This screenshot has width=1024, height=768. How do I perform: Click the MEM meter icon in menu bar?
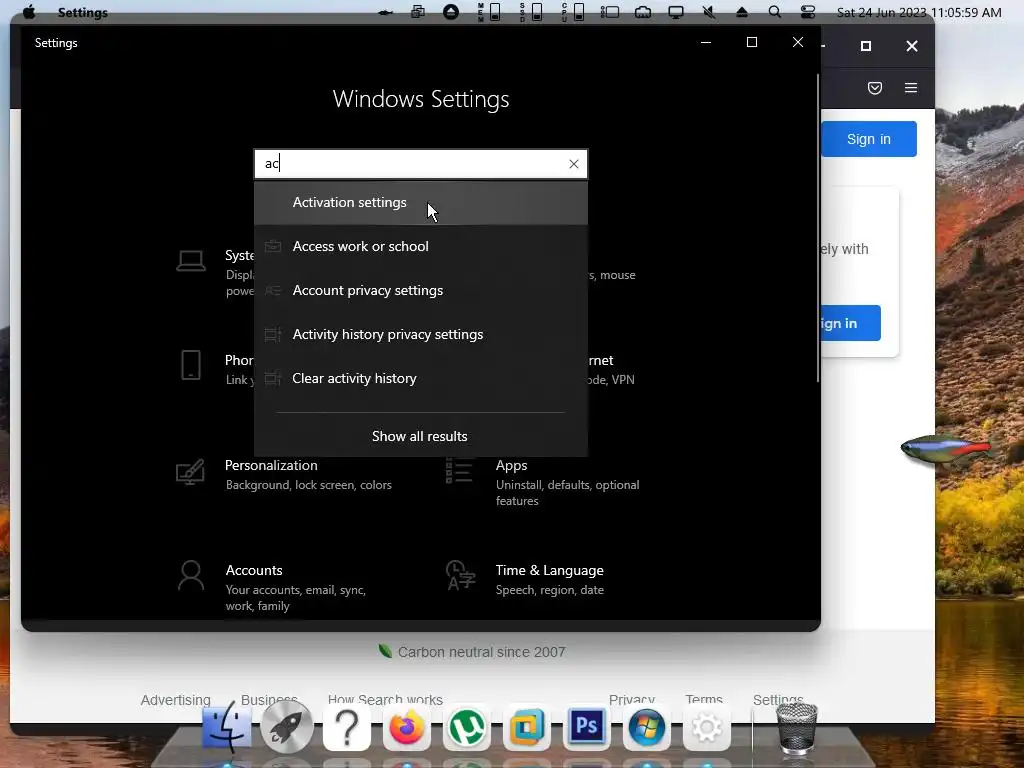489,12
